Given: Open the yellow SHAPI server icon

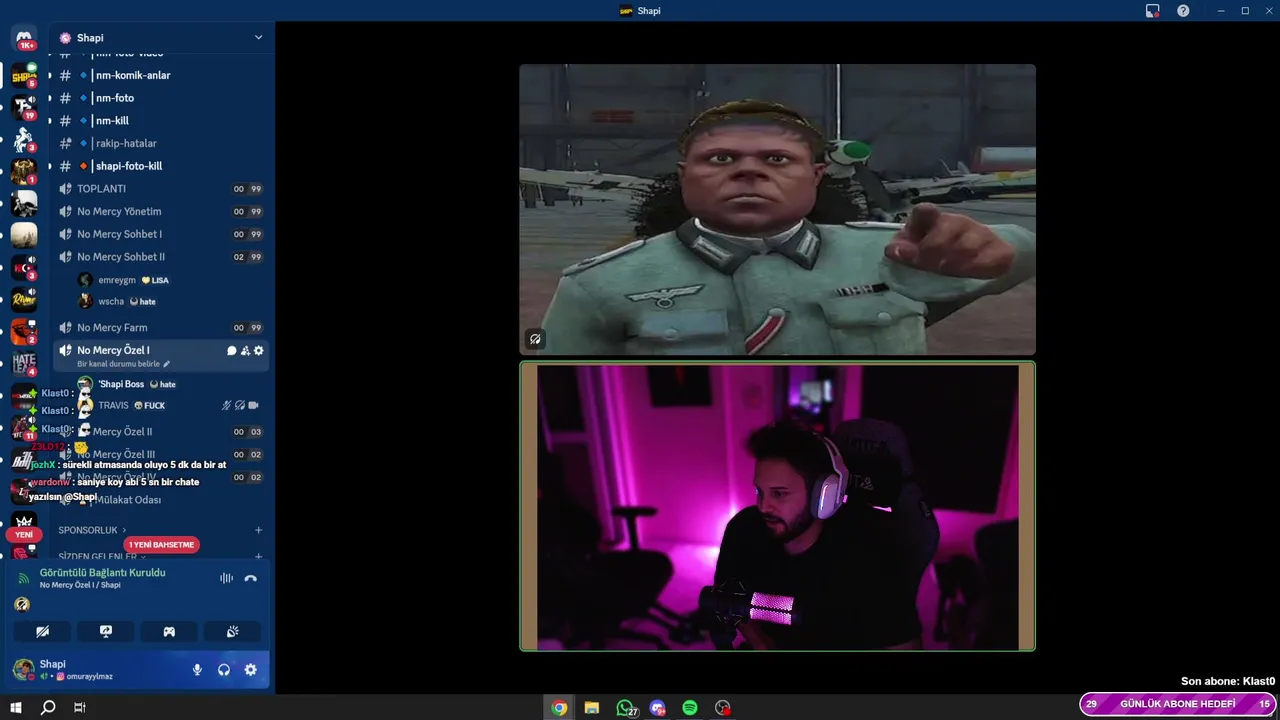Looking at the screenshot, I should coord(24,76).
